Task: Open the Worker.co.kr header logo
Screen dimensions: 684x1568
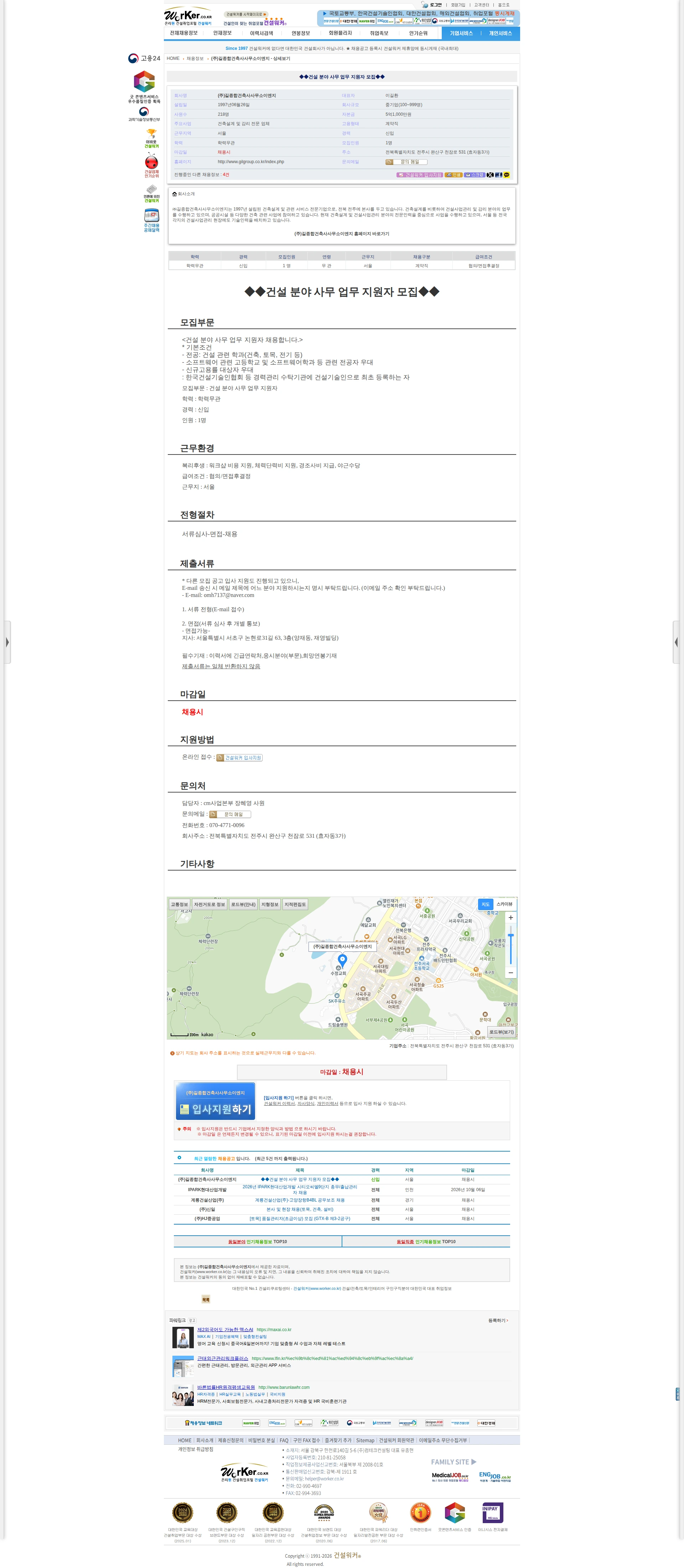Action: coord(188,16)
